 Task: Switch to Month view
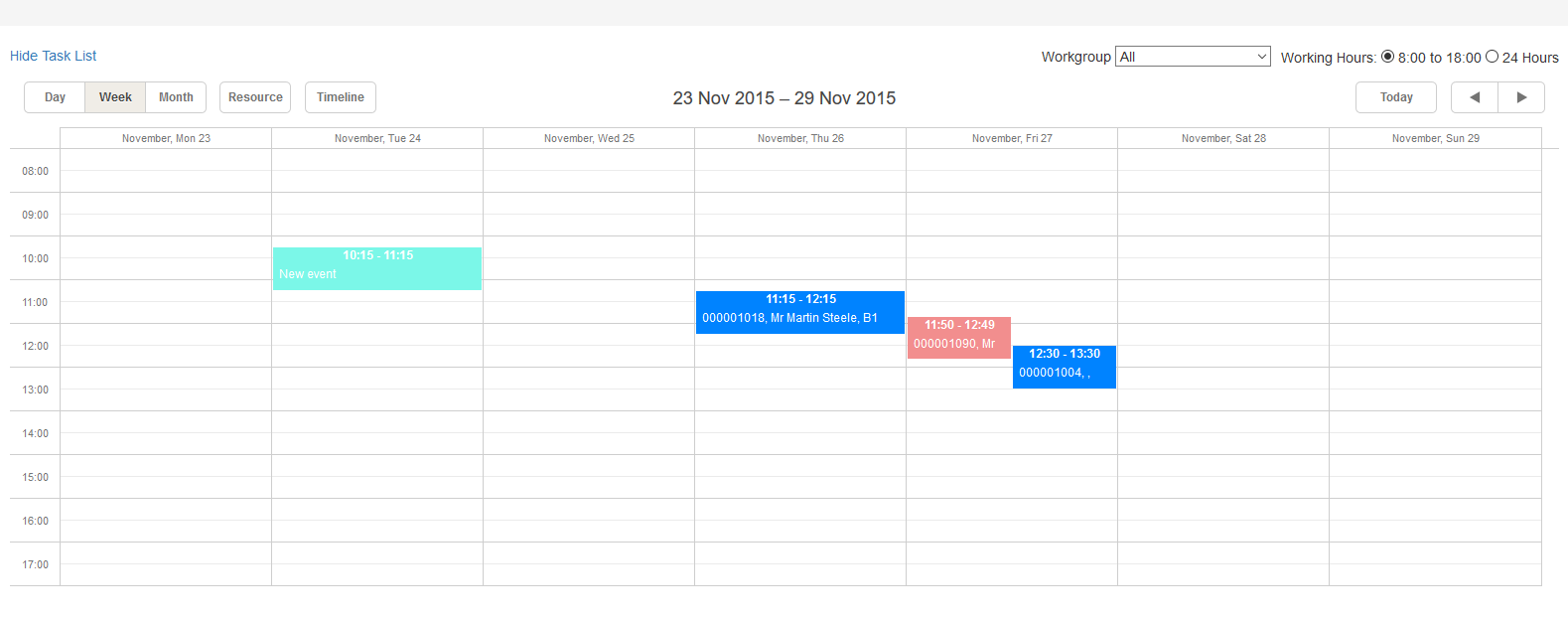pyautogui.click(x=176, y=97)
